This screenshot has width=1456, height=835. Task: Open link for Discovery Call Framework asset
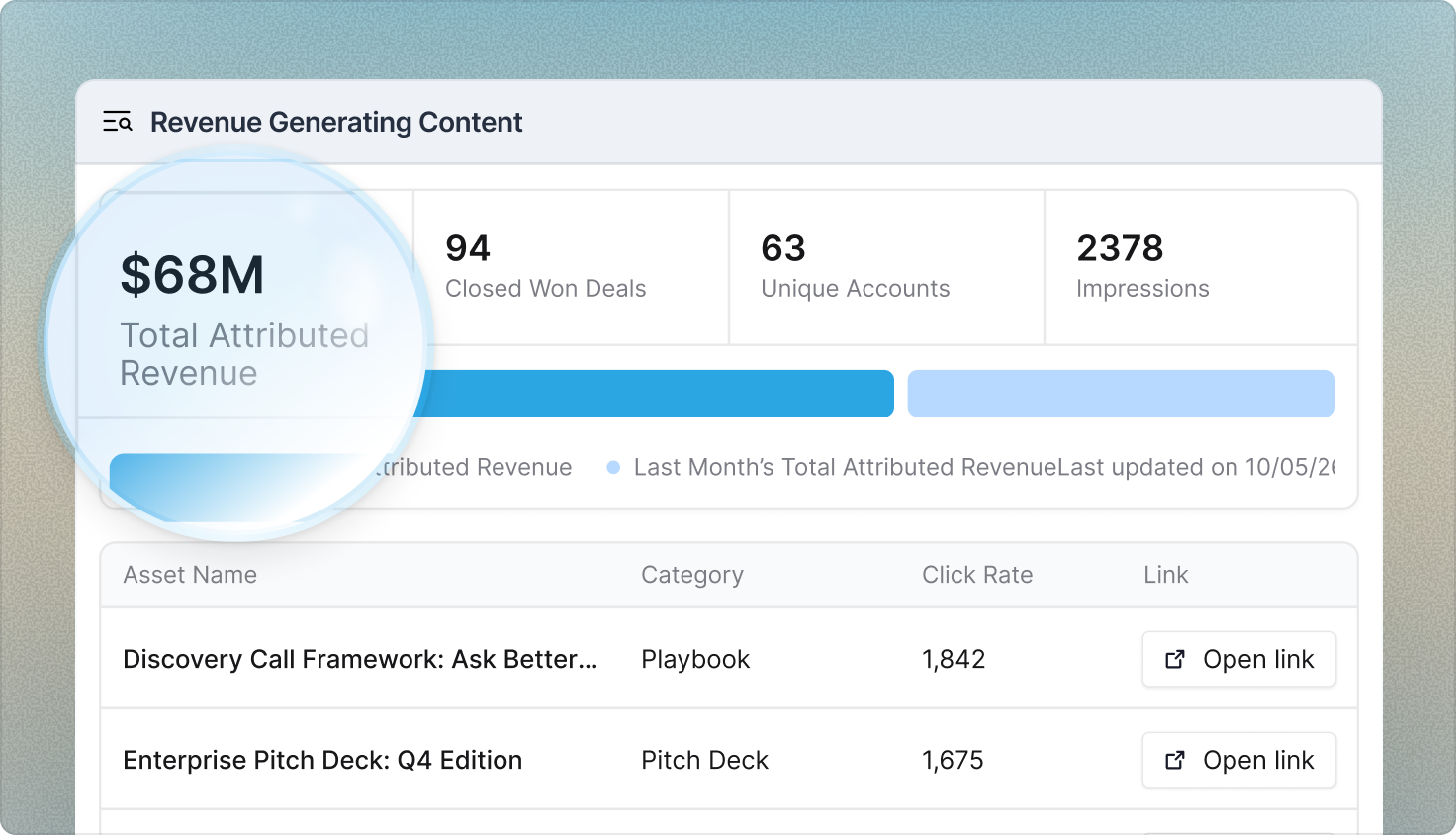tap(1239, 660)
